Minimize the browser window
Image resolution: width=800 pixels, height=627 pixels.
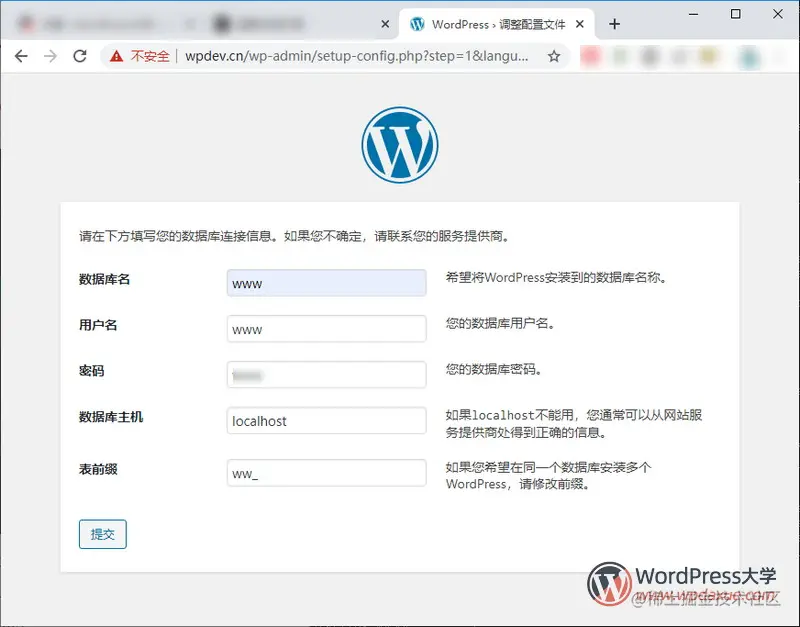pyautogui.click(x=693, y=14)
